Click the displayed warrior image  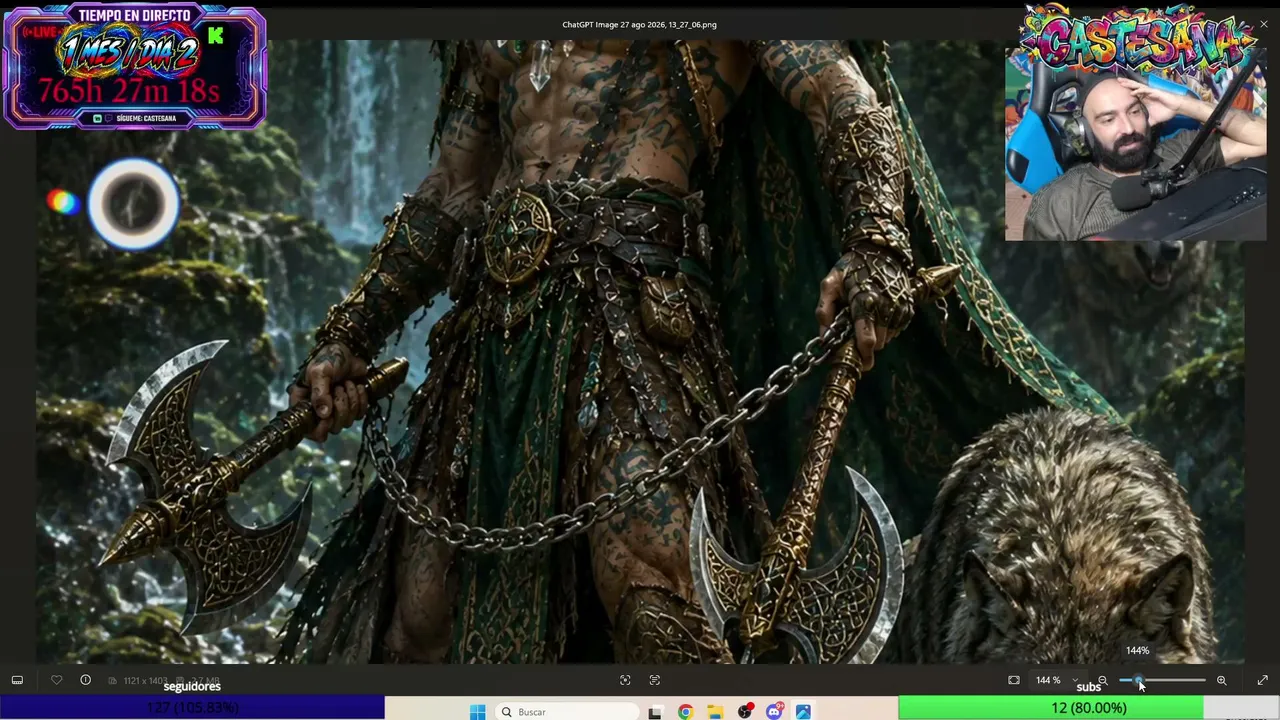640,352
